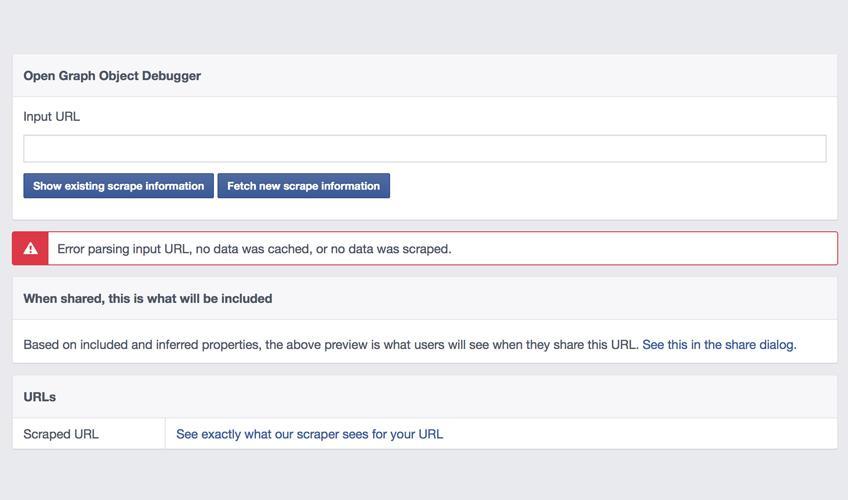Focus the Input URL text field
This screenshot has height=500, width=848.
pos(424,148)
